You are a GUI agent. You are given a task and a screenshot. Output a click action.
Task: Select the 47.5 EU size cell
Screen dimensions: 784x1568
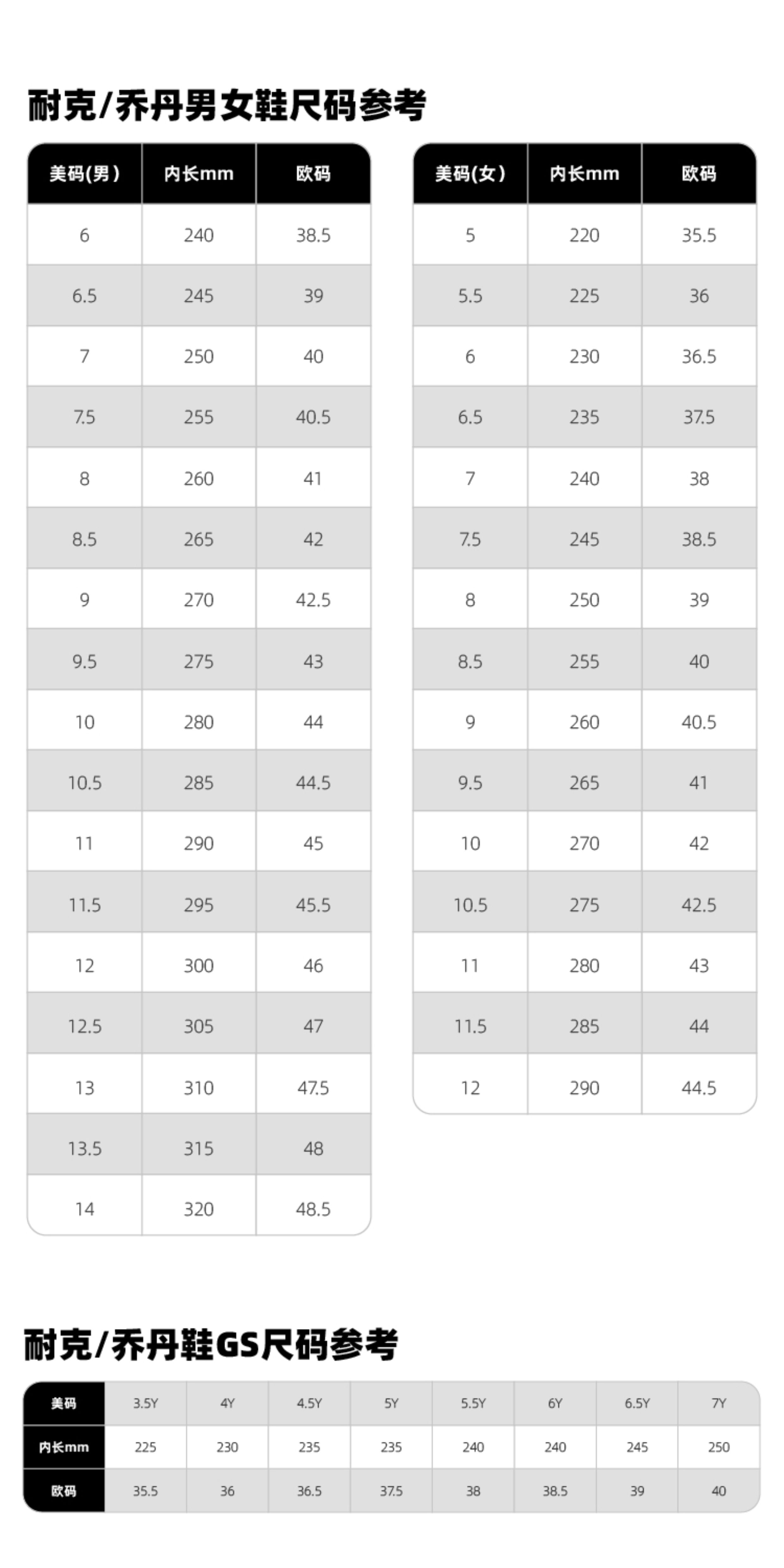pos(313,1087)
